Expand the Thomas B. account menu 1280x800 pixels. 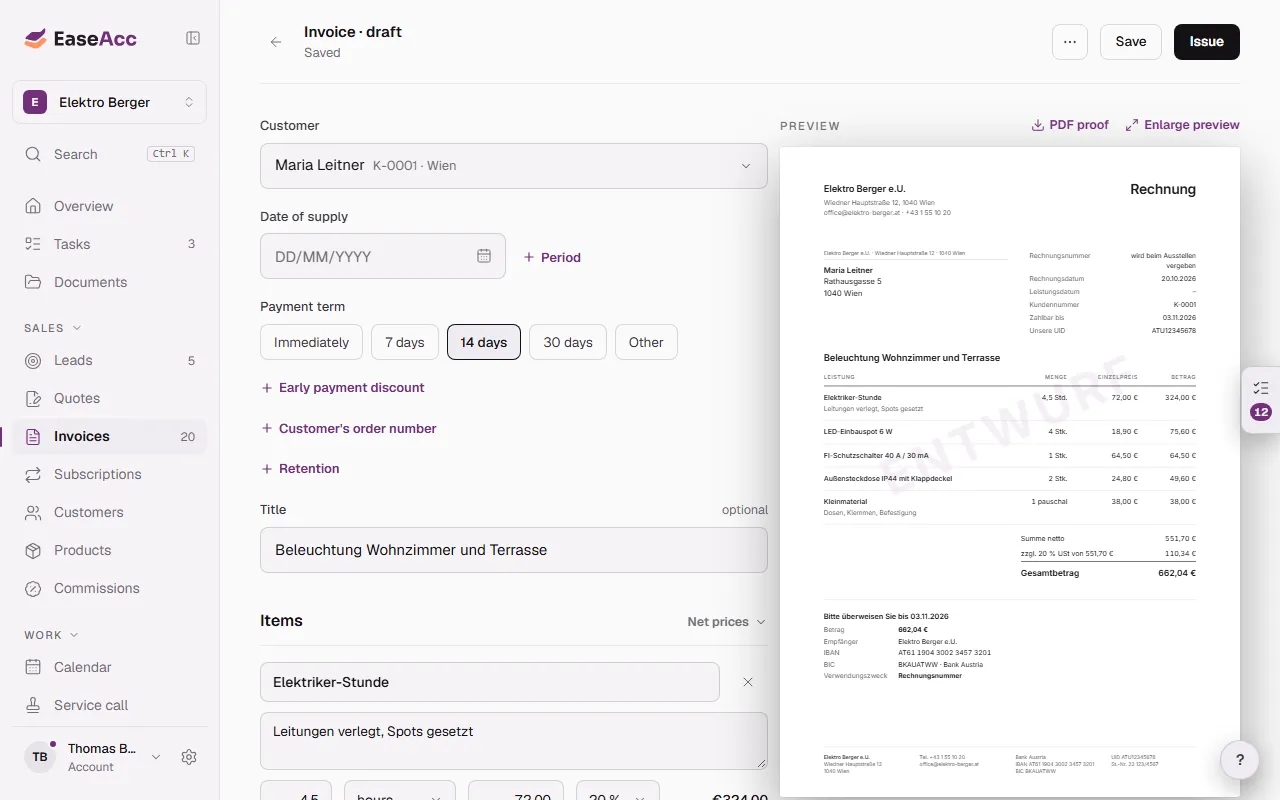point(94,757)
